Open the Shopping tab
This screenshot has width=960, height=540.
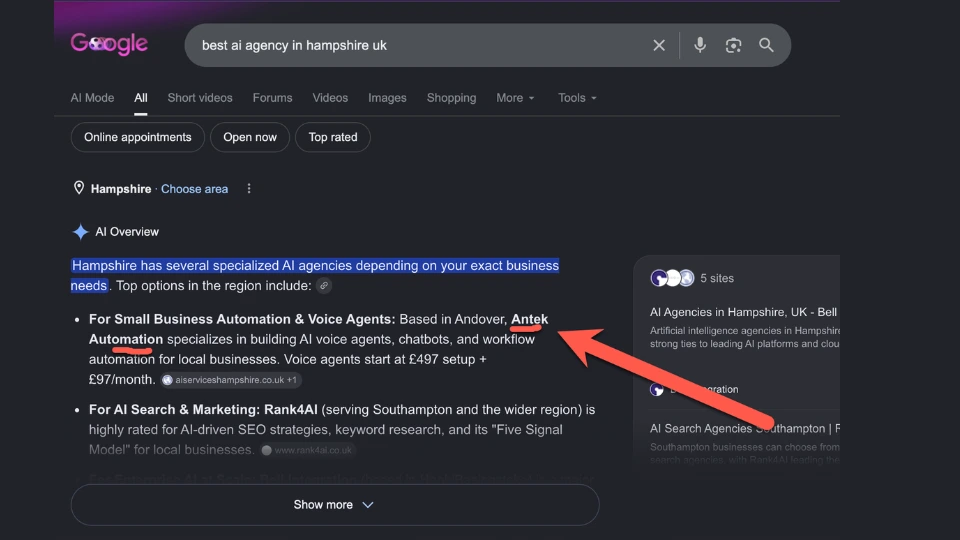coord(451,98)
